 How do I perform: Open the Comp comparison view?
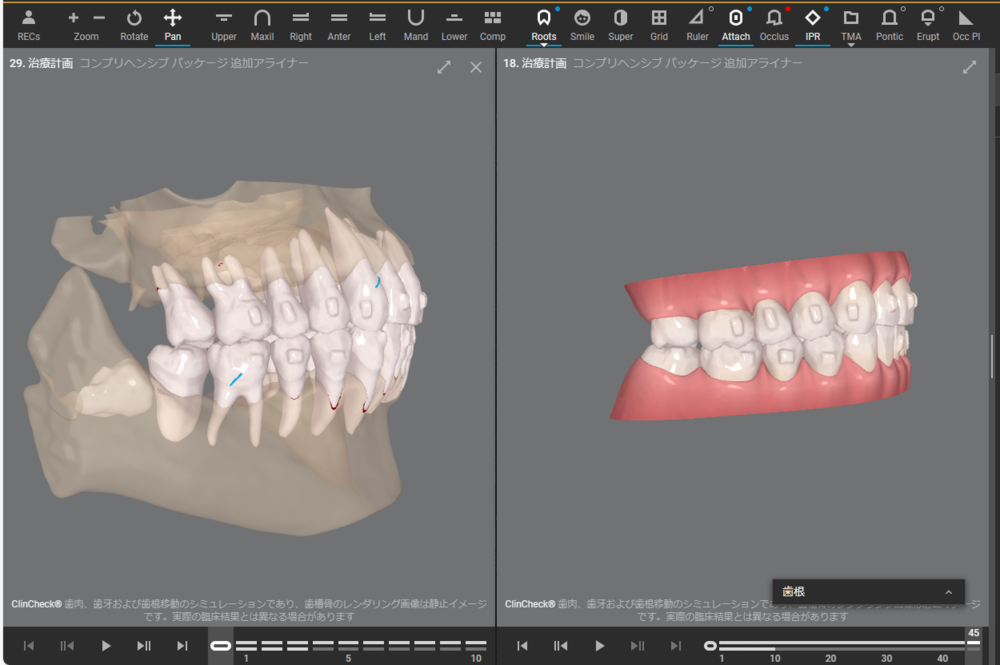click(x=492, y=24)
